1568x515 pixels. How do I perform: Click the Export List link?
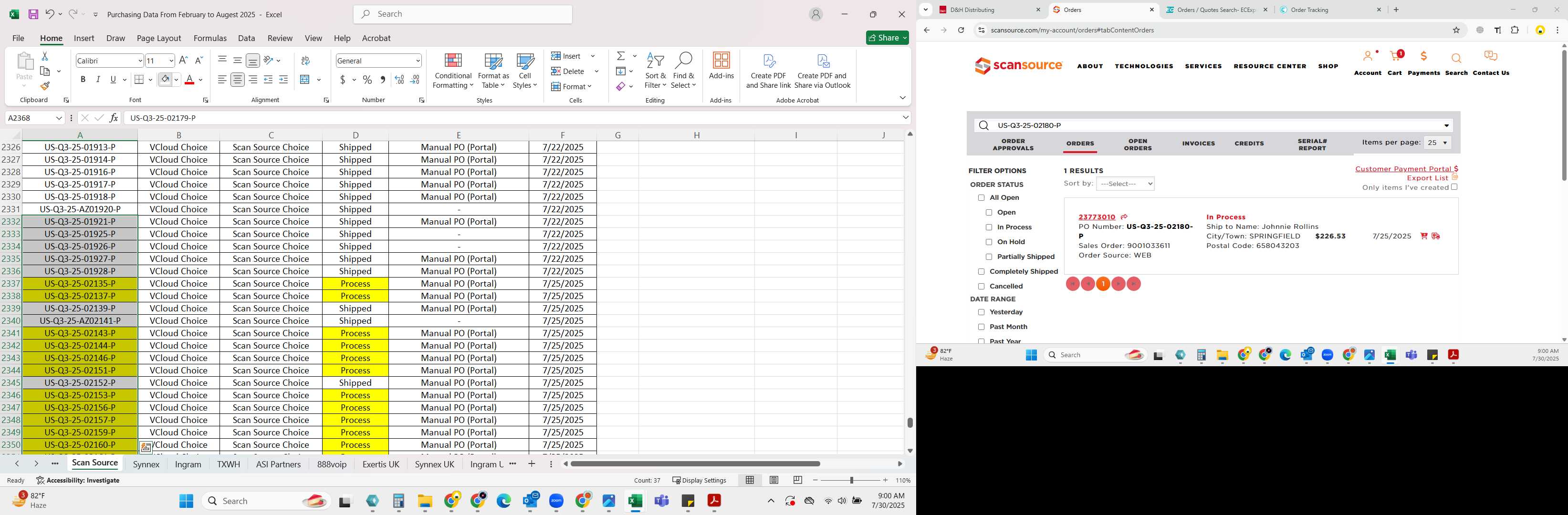[x=1427, y=178]
